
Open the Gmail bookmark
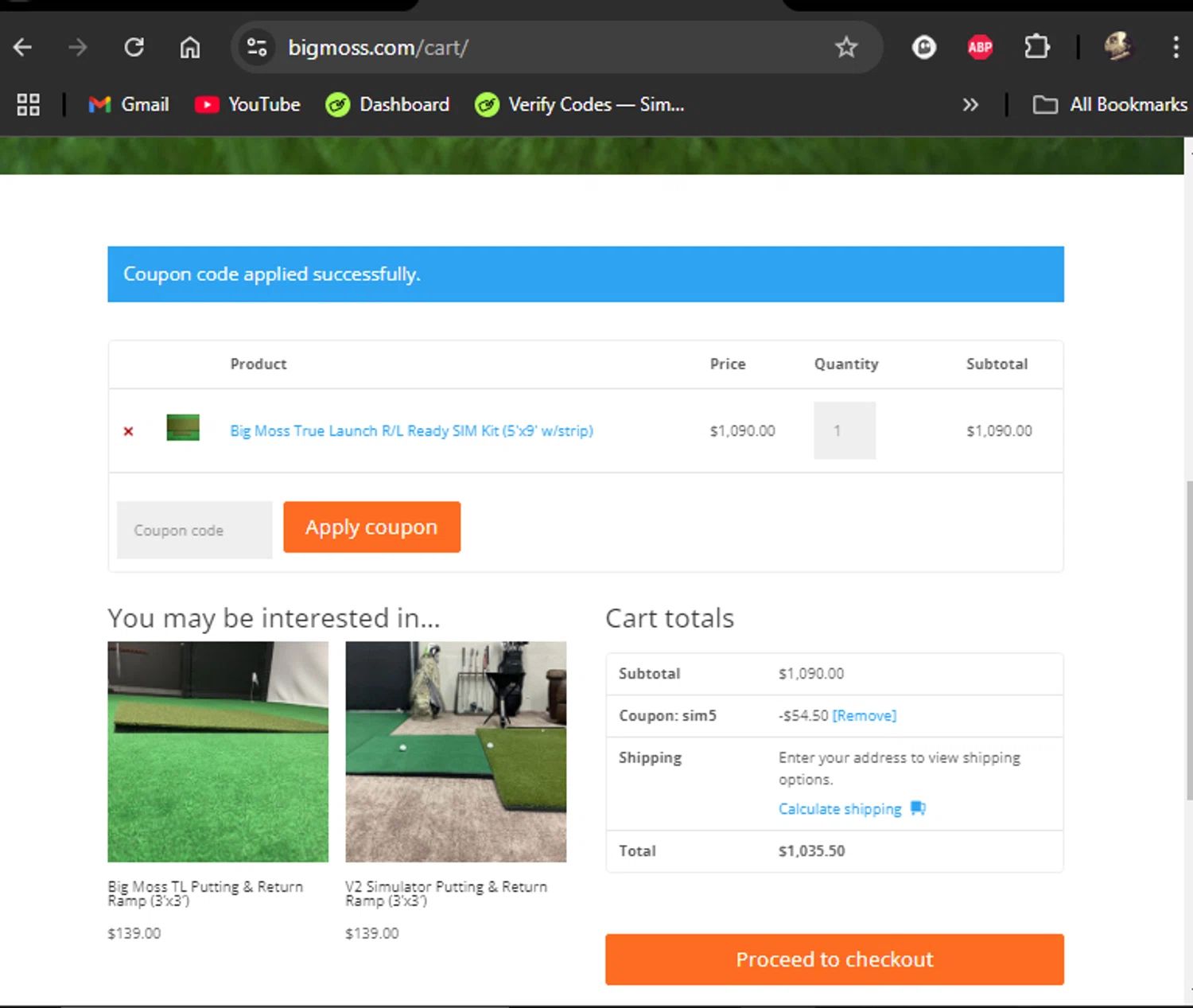coord(129,105)
